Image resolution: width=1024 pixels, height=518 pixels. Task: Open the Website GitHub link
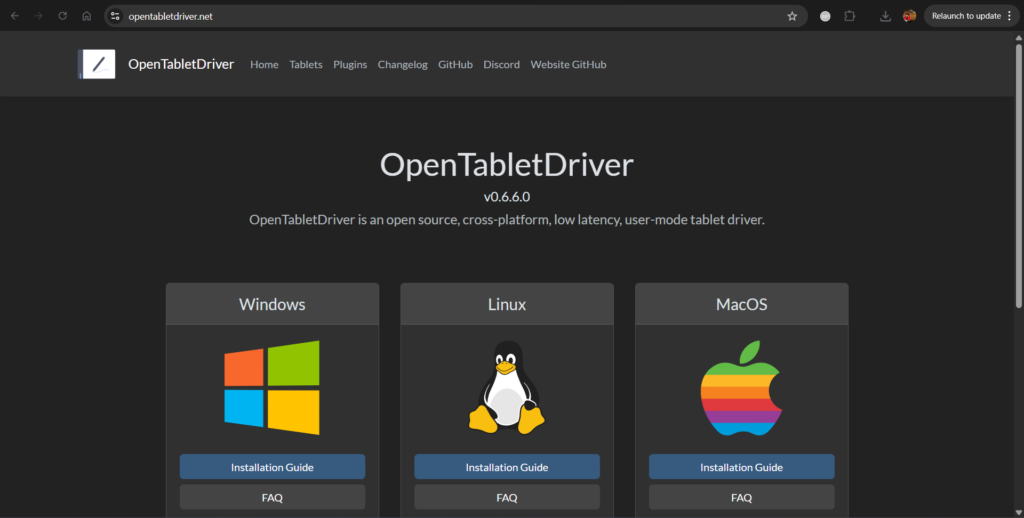click(568, 65)
